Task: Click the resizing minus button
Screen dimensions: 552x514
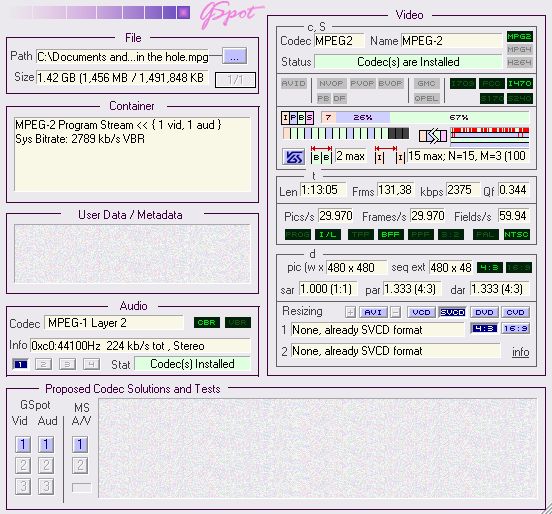Action: pos(395,312)
